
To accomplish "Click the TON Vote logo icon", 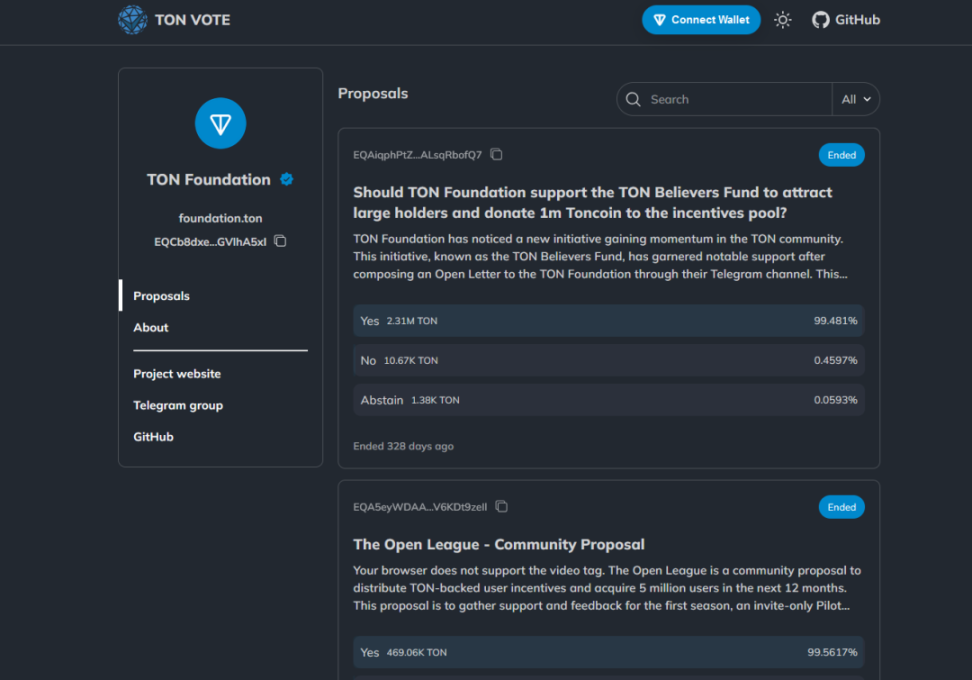I will tap(132, 20).
